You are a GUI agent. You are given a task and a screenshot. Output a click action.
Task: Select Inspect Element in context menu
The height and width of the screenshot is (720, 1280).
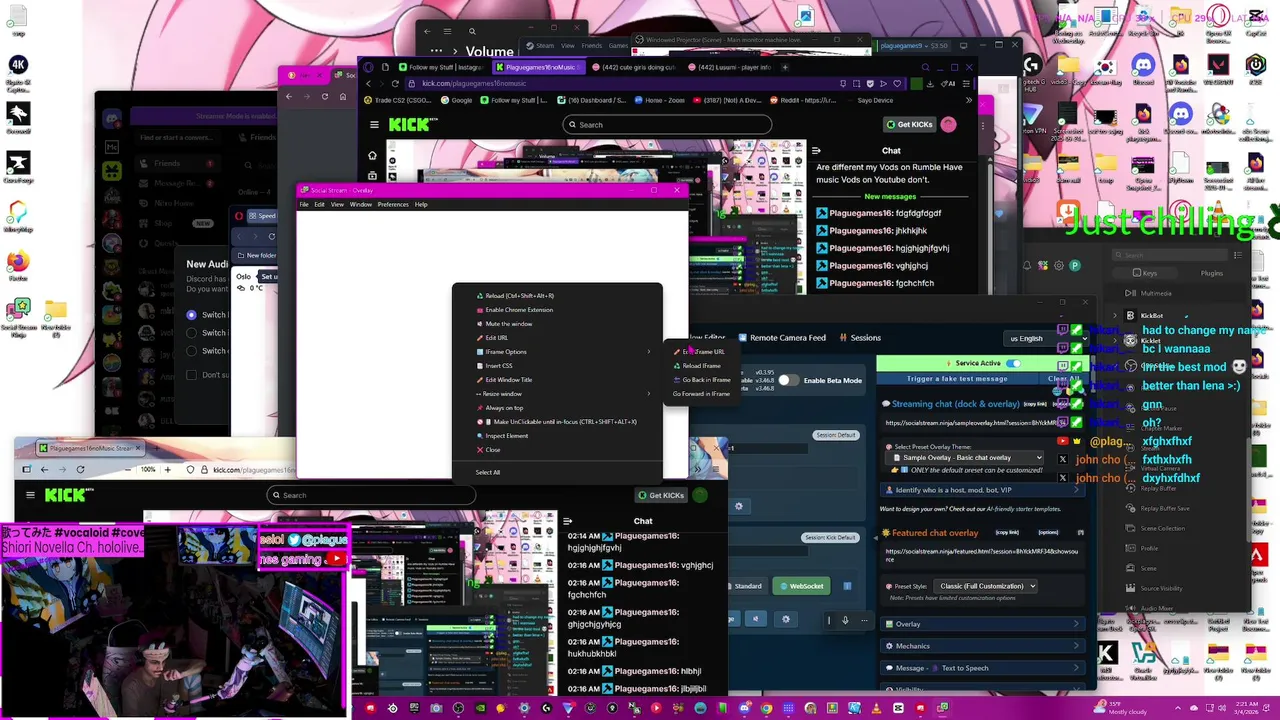pos(557,436)
